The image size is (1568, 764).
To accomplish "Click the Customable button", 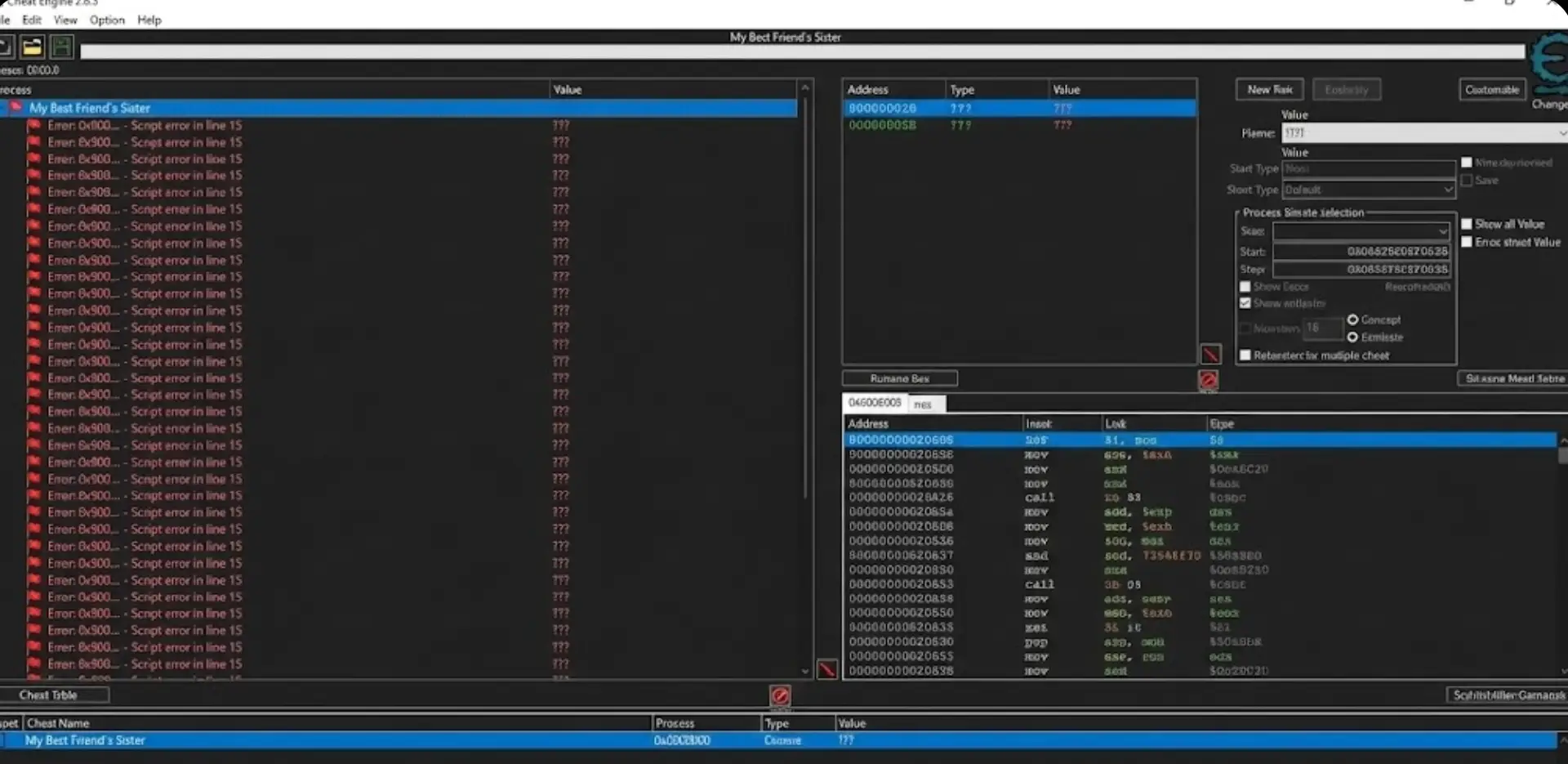I will point(1492,89).
